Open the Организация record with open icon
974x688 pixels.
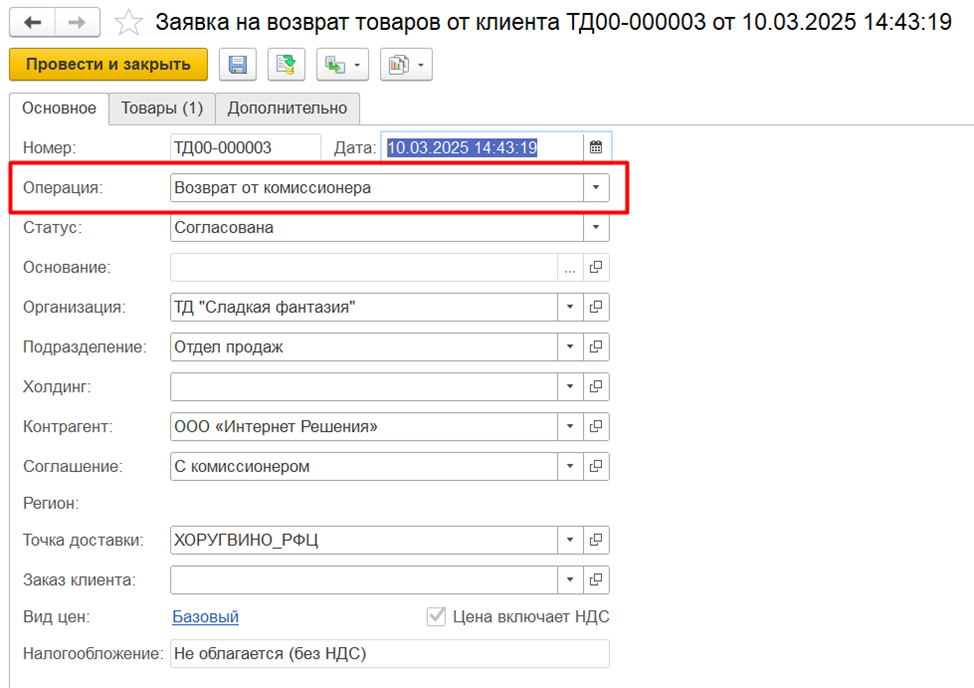596,307
